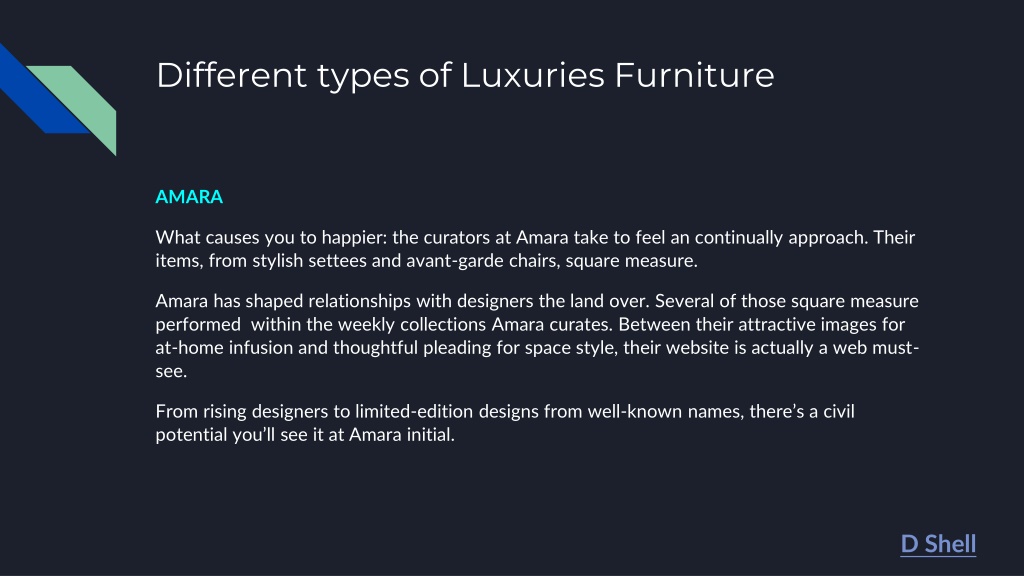Screen dimensions: 1024x576
Task: Select the slide title 'Different types of Luxuries Furniture'
Action: 465,76
